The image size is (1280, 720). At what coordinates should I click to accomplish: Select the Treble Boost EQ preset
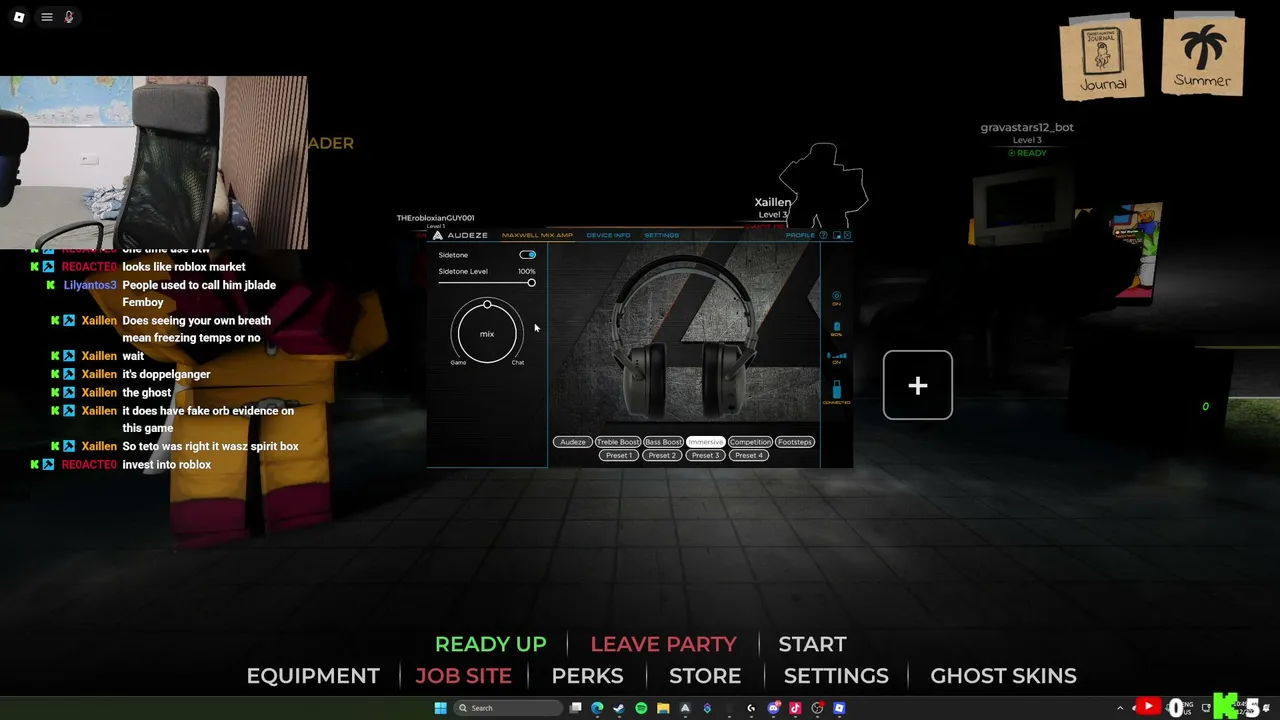(x=618, y=442)
